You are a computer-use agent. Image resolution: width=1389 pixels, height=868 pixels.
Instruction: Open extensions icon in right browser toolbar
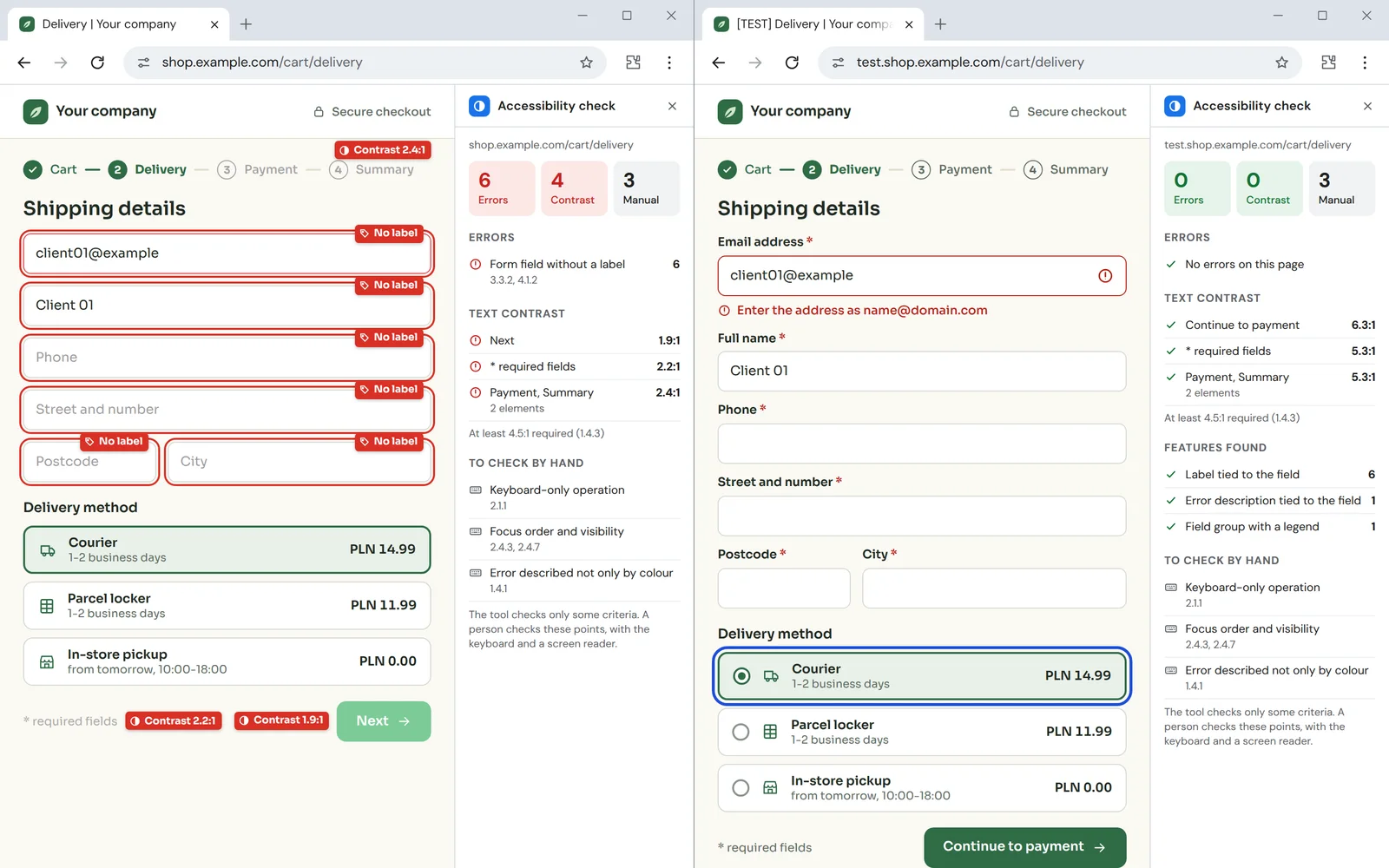[1328, 62]
